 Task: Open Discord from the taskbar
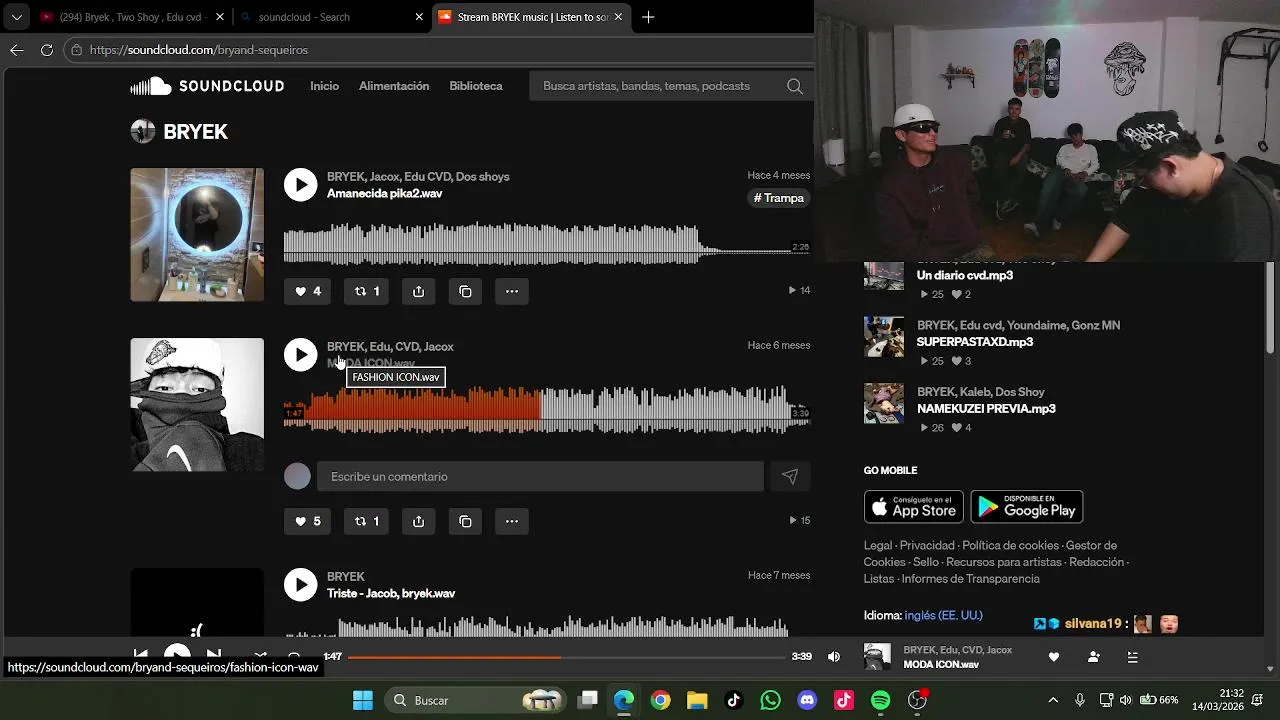[x=807, y=700]
